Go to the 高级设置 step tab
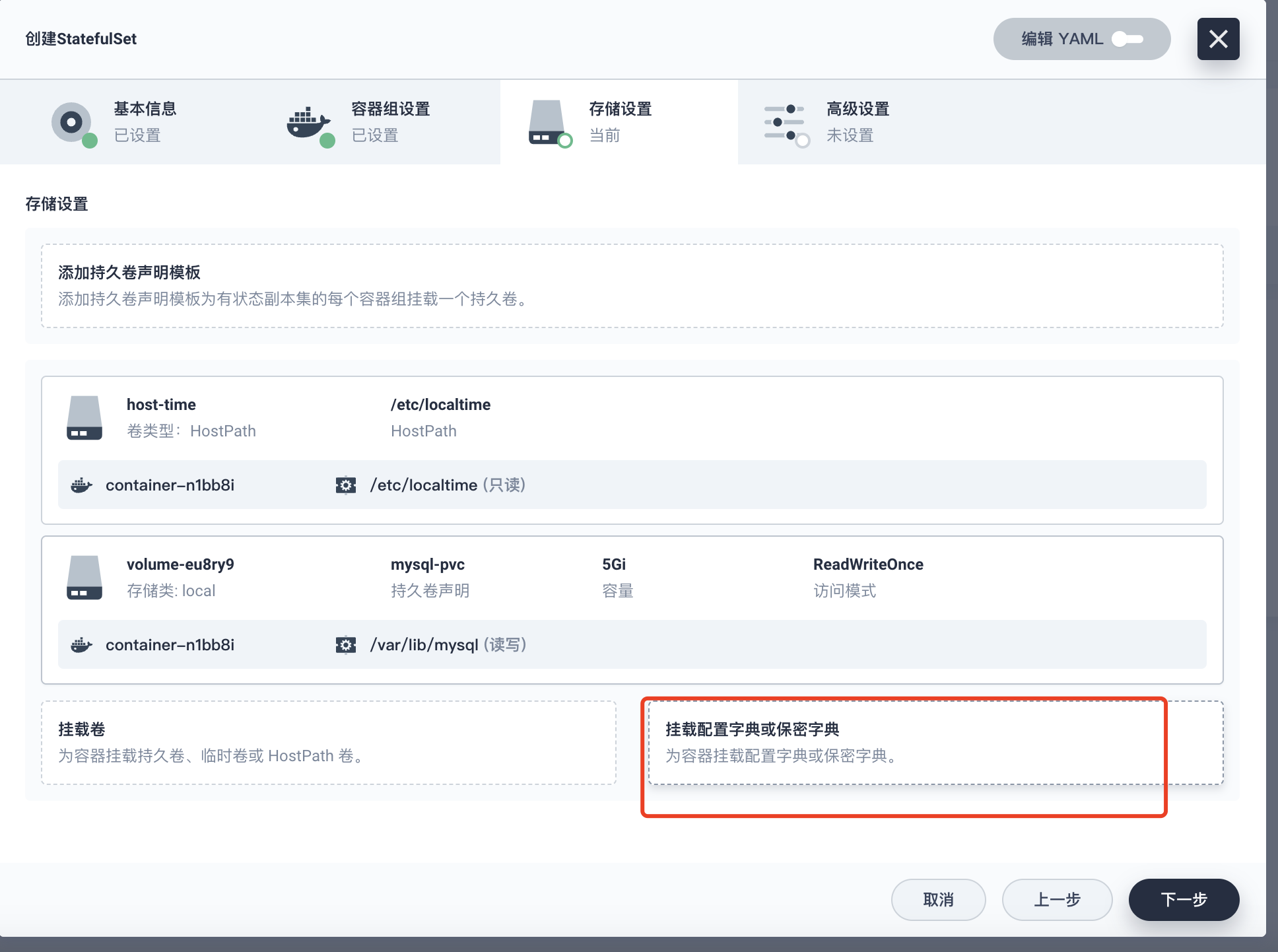The width and height of the screenshot is (1278, 952). [857, 122]
